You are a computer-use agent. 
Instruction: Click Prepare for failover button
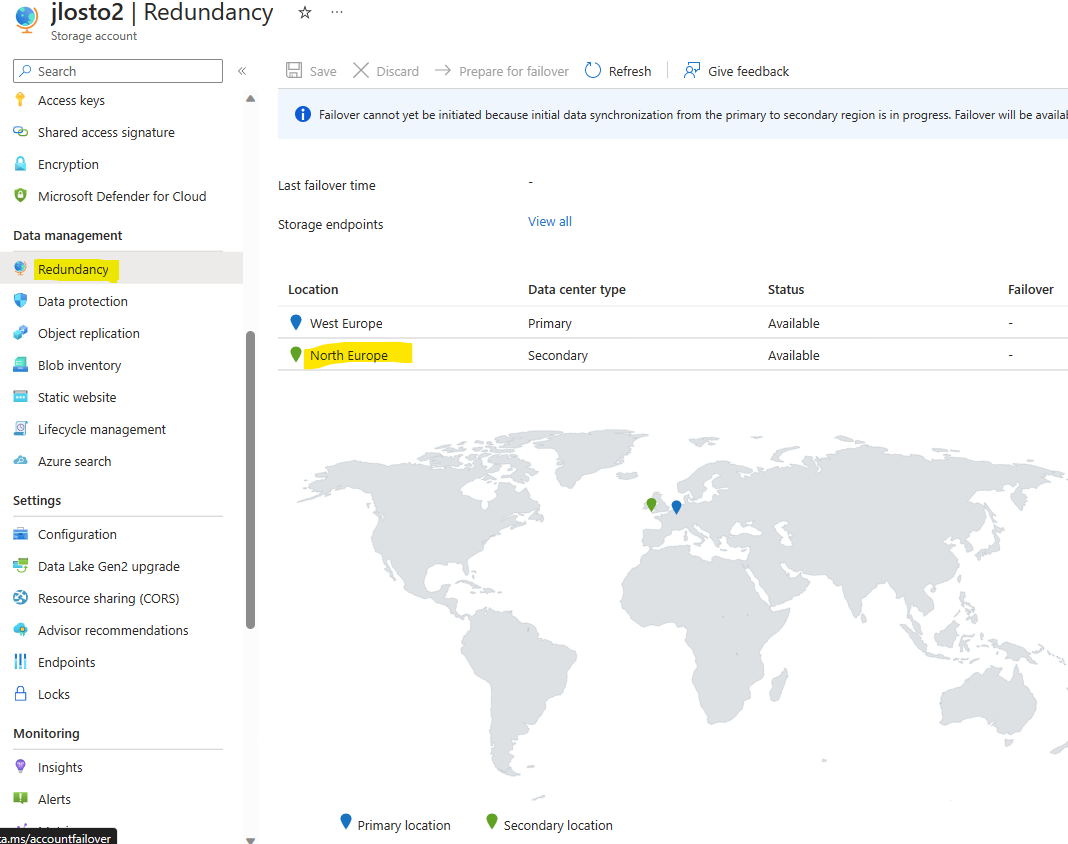click(x=502, y=71)
